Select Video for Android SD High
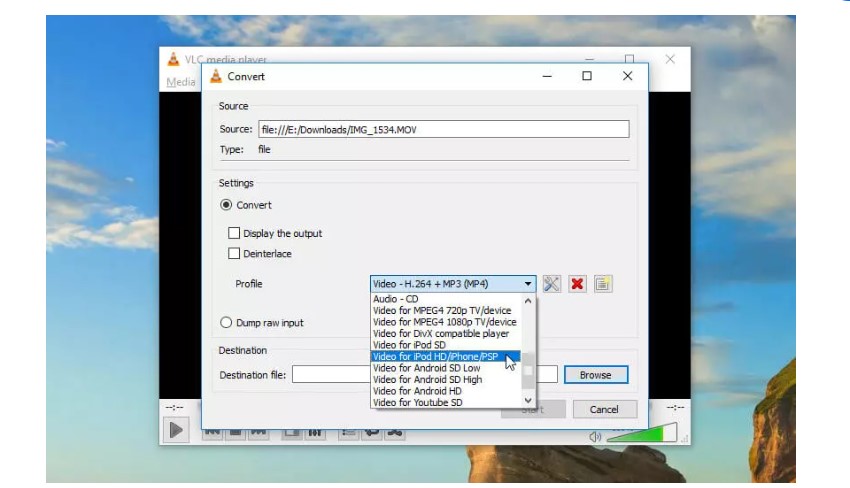This screenshot has width=850, height=488. (446, 380)
